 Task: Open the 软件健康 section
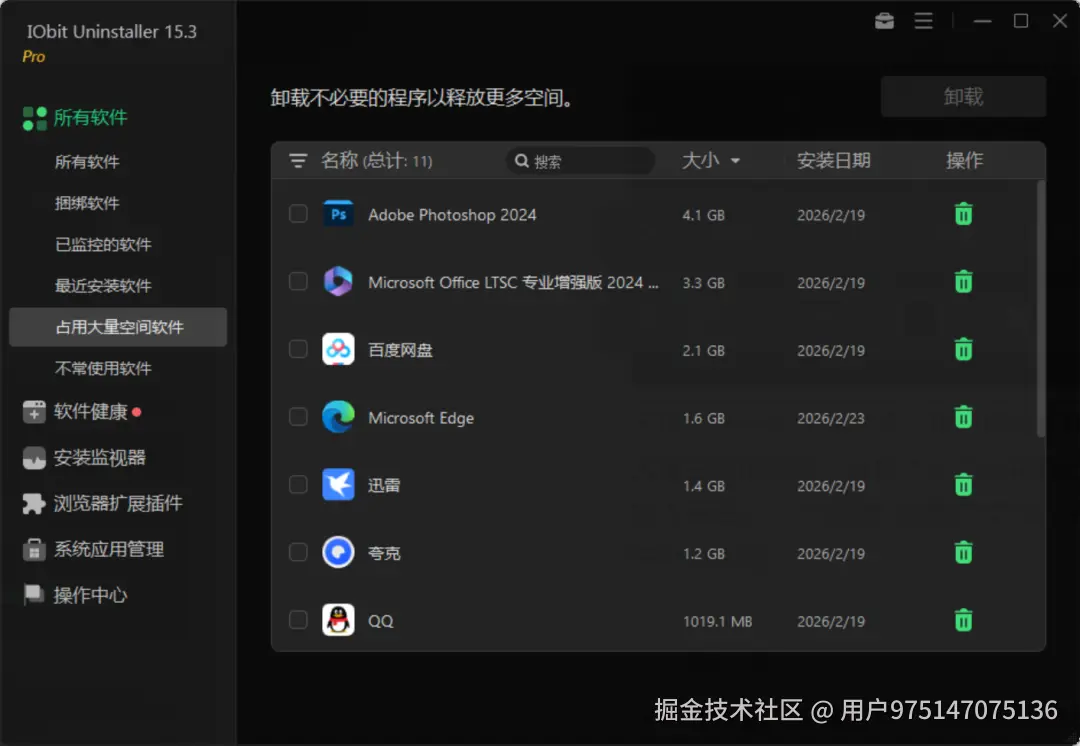pos(90,412)
